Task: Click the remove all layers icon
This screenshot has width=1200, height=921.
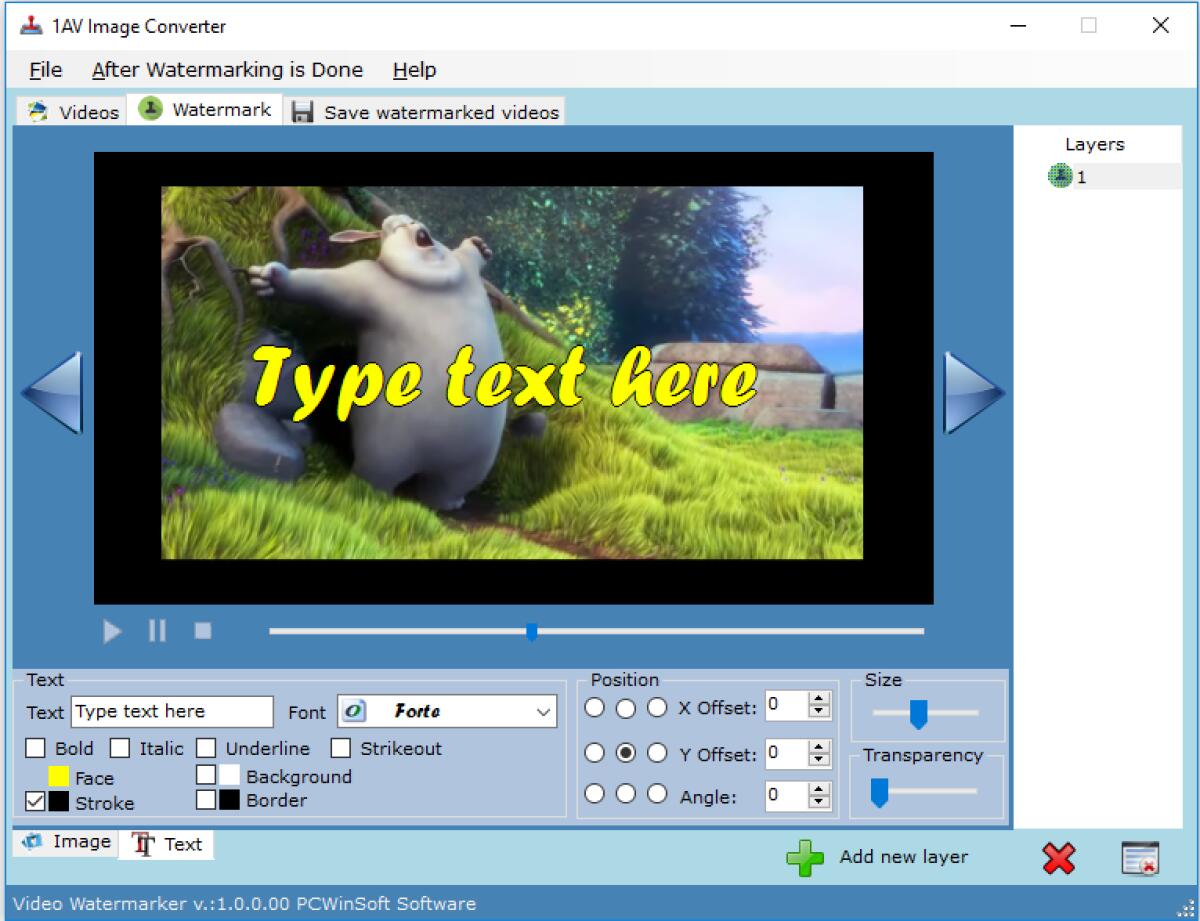Action: 1141,857
